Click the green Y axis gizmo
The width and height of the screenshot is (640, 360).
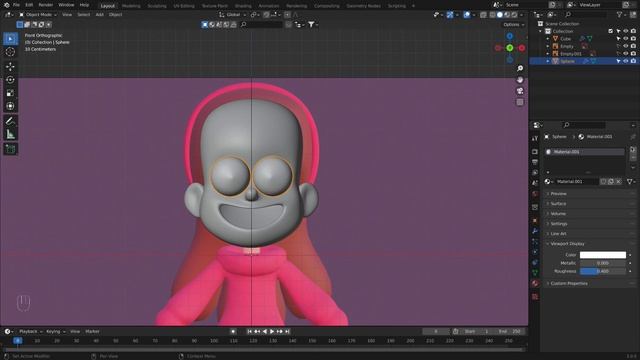pos(510,48)
